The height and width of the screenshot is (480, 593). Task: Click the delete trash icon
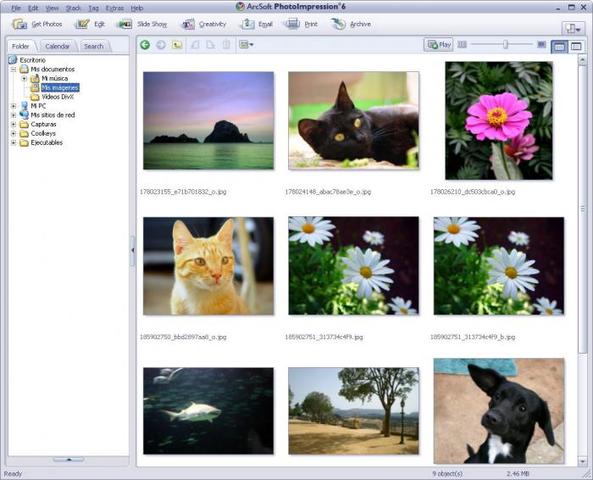[x=226, y=45]
